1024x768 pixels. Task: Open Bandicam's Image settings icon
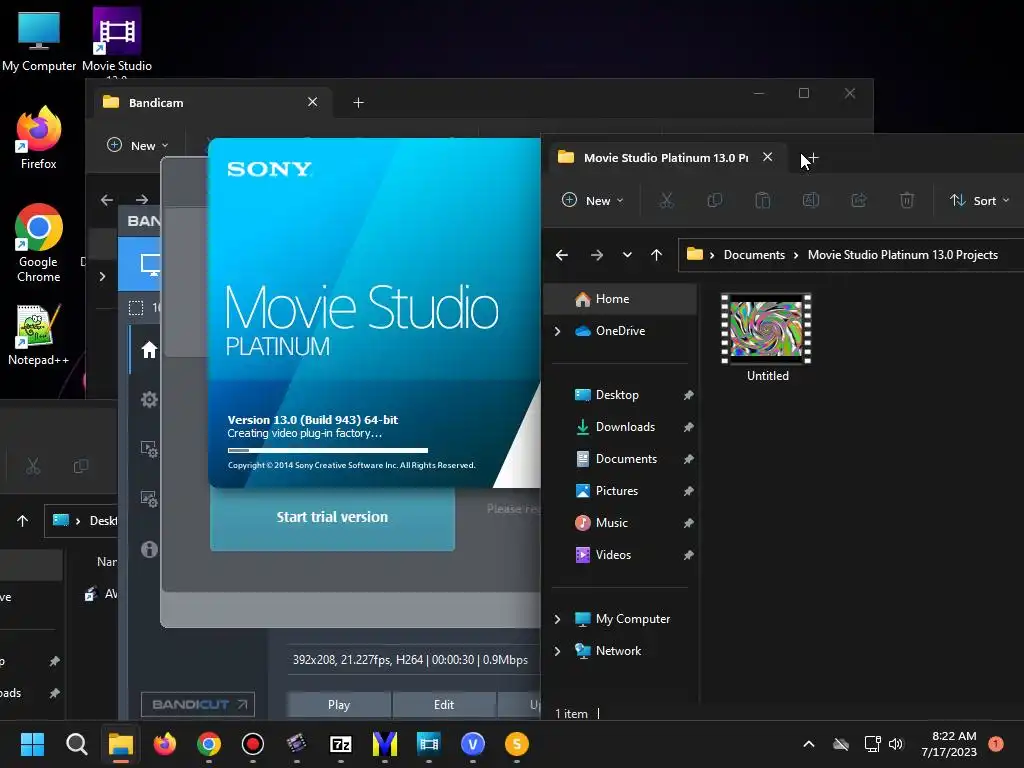click(149, 499)
